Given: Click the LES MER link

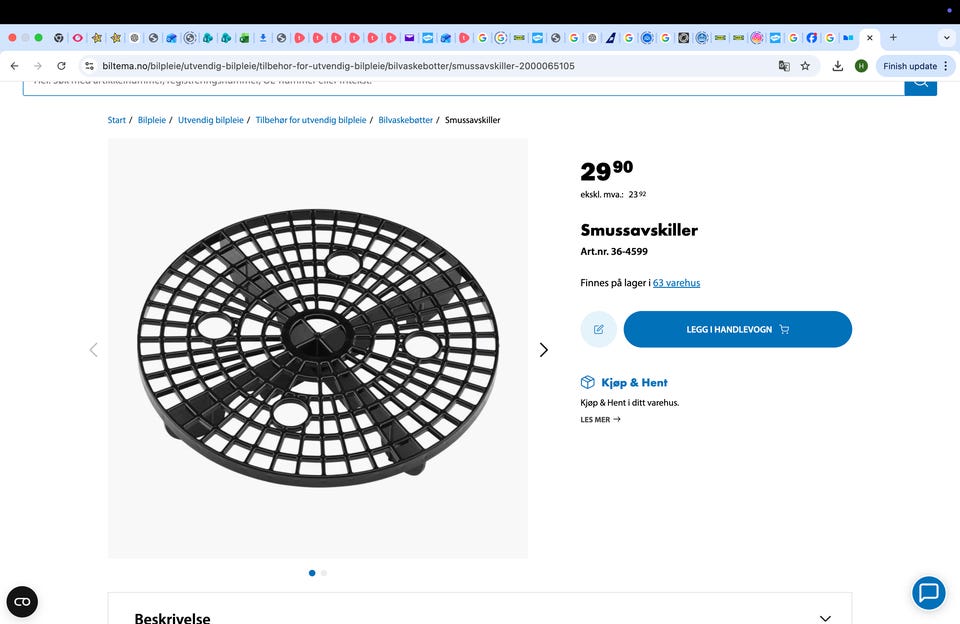Looking at the screenshot, I should [x=600, y=419].
